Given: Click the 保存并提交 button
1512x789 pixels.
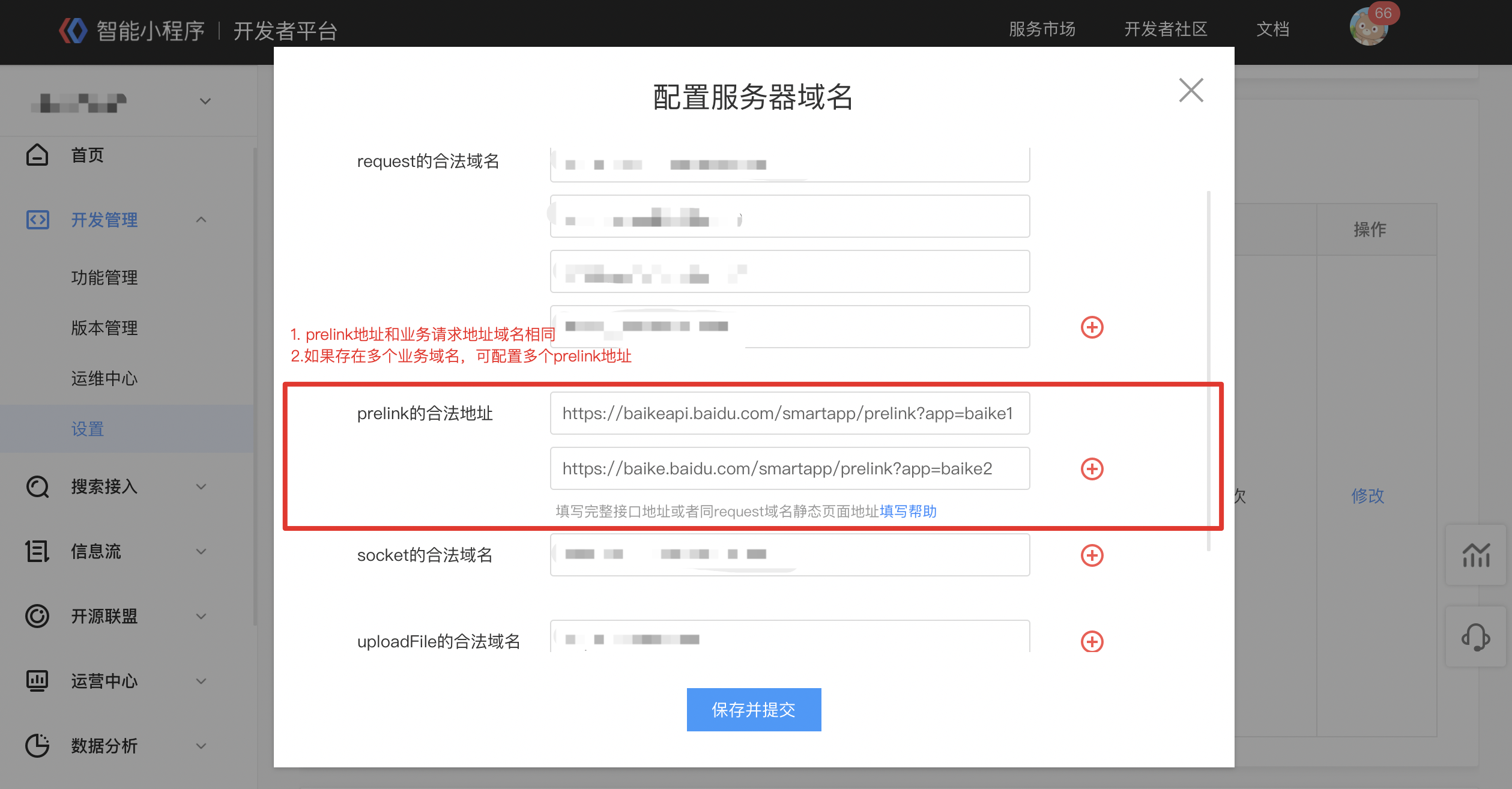Looking at the screenshot, I should (753, 709).
